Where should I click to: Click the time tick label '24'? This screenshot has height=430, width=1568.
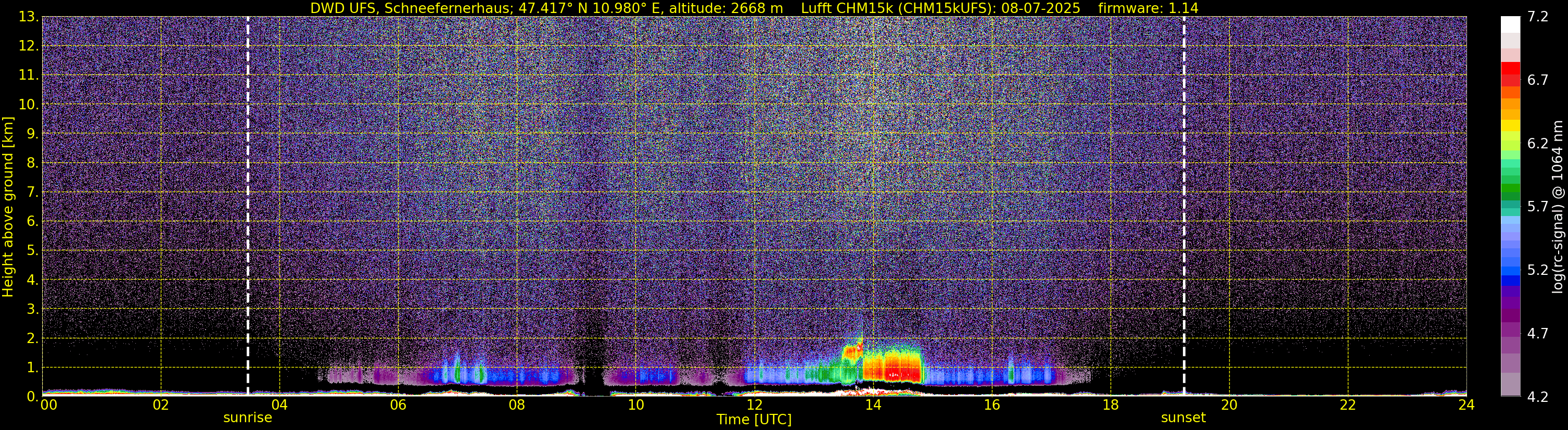[x=1467, y=405]
